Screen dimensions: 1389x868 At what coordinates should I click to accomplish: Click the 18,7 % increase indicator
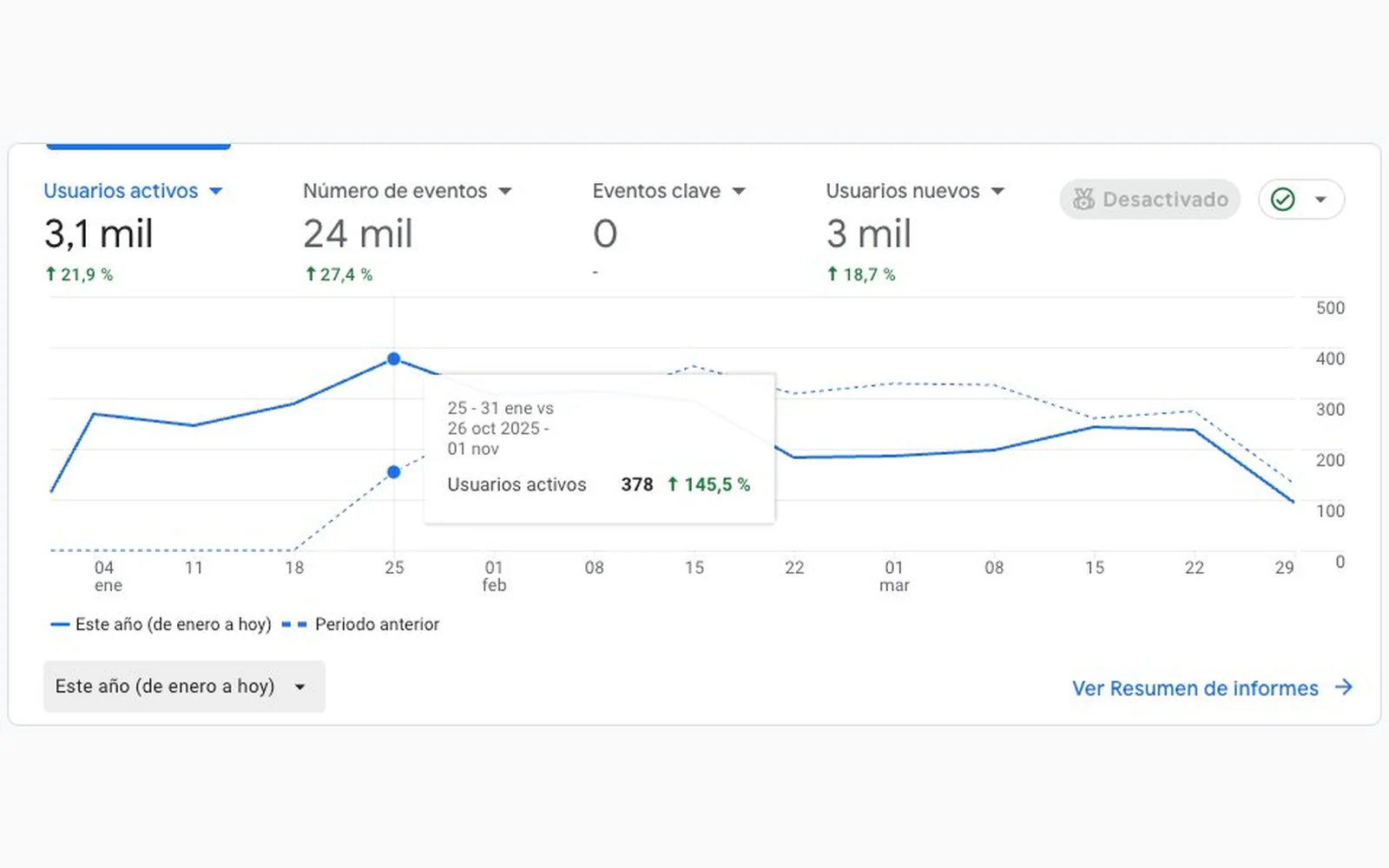[x=861, y=274]
